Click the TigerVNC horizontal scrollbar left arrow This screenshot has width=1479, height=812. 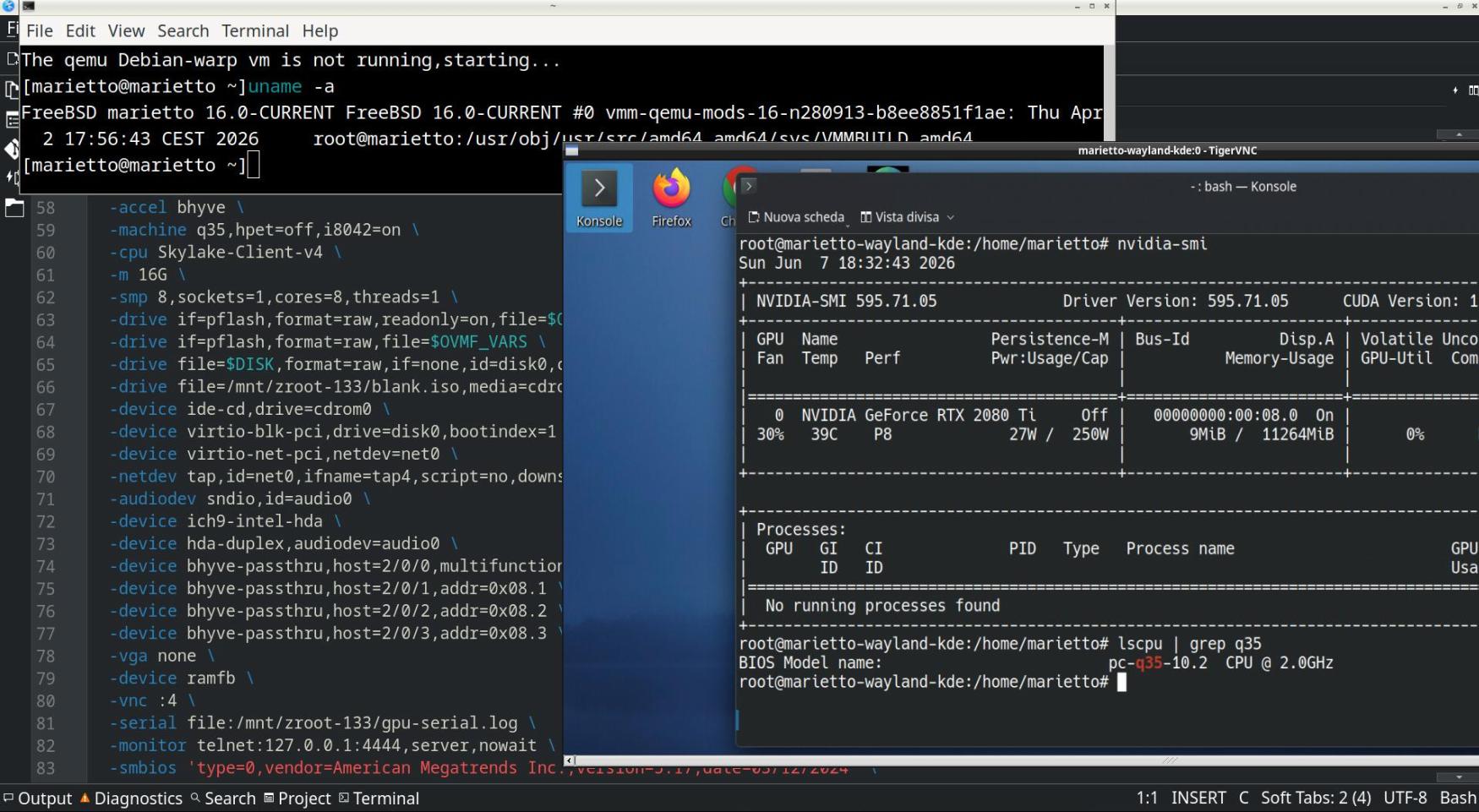[x=570, y=760]
